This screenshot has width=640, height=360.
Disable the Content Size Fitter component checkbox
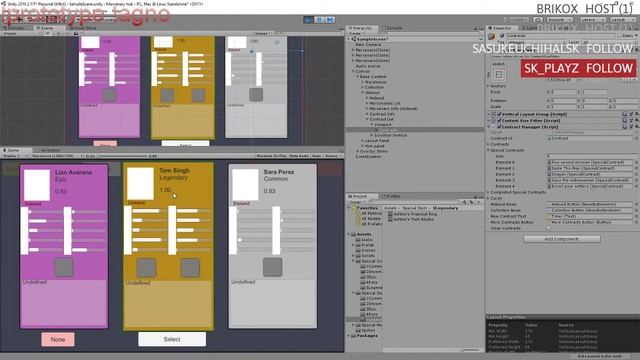pos(499,120)
